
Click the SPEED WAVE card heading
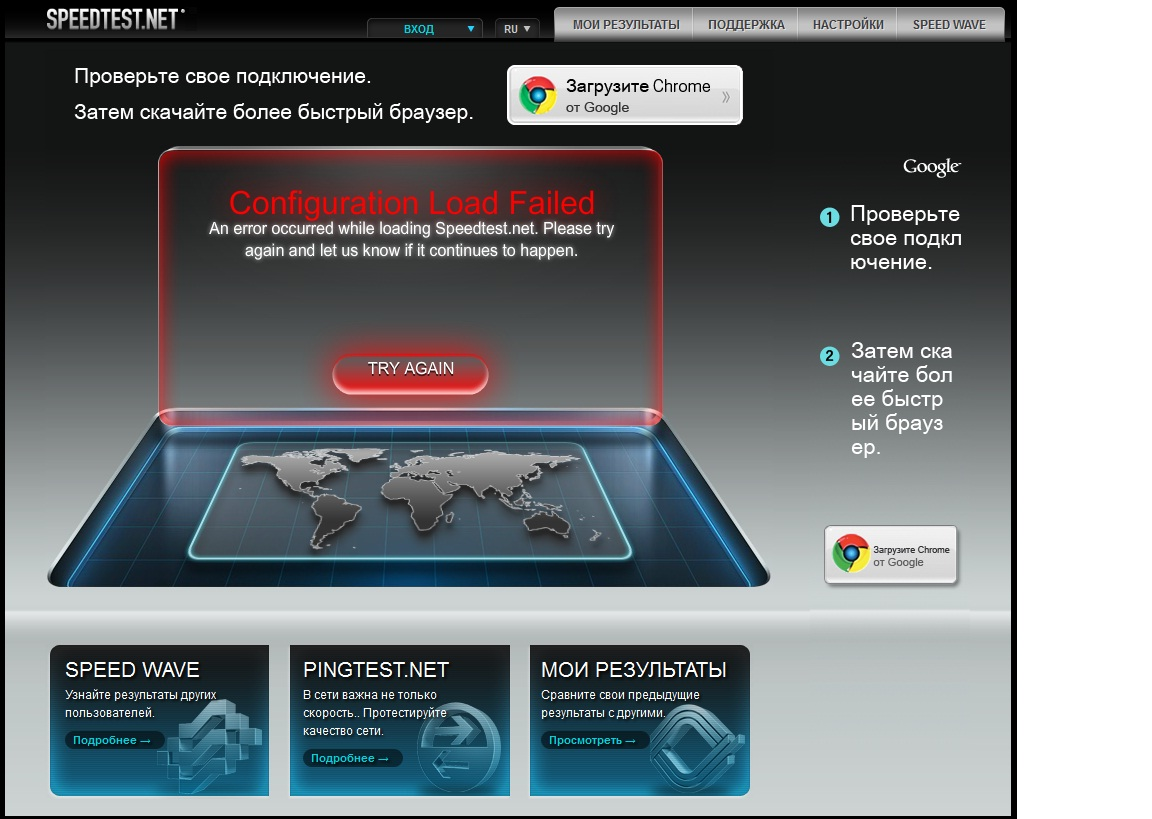132,670
